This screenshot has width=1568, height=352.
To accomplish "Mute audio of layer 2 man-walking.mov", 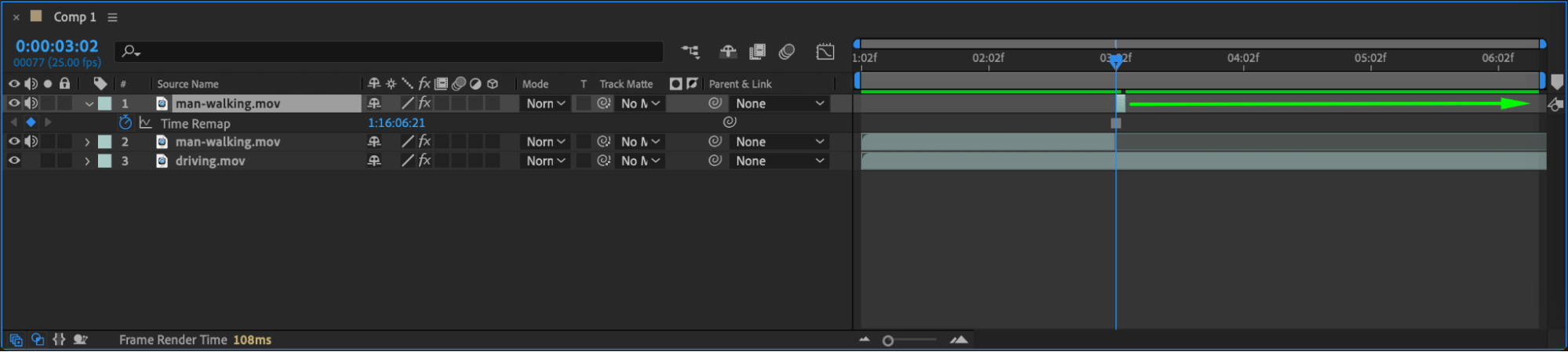I will (x=31, y=142).
